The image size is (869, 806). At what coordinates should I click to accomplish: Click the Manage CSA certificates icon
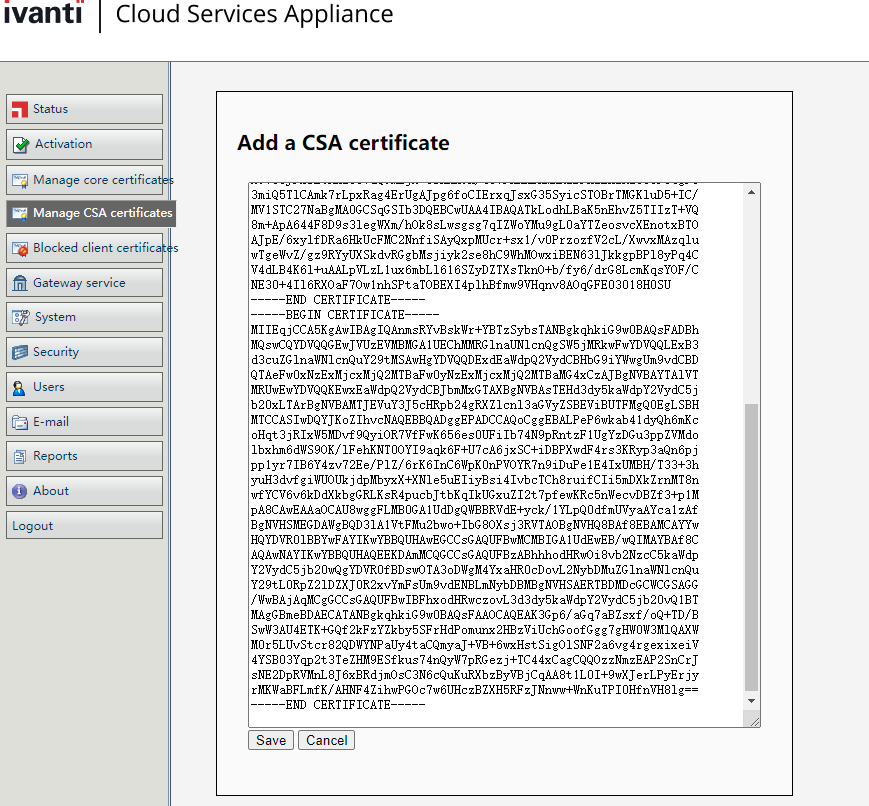pos(20,213)
